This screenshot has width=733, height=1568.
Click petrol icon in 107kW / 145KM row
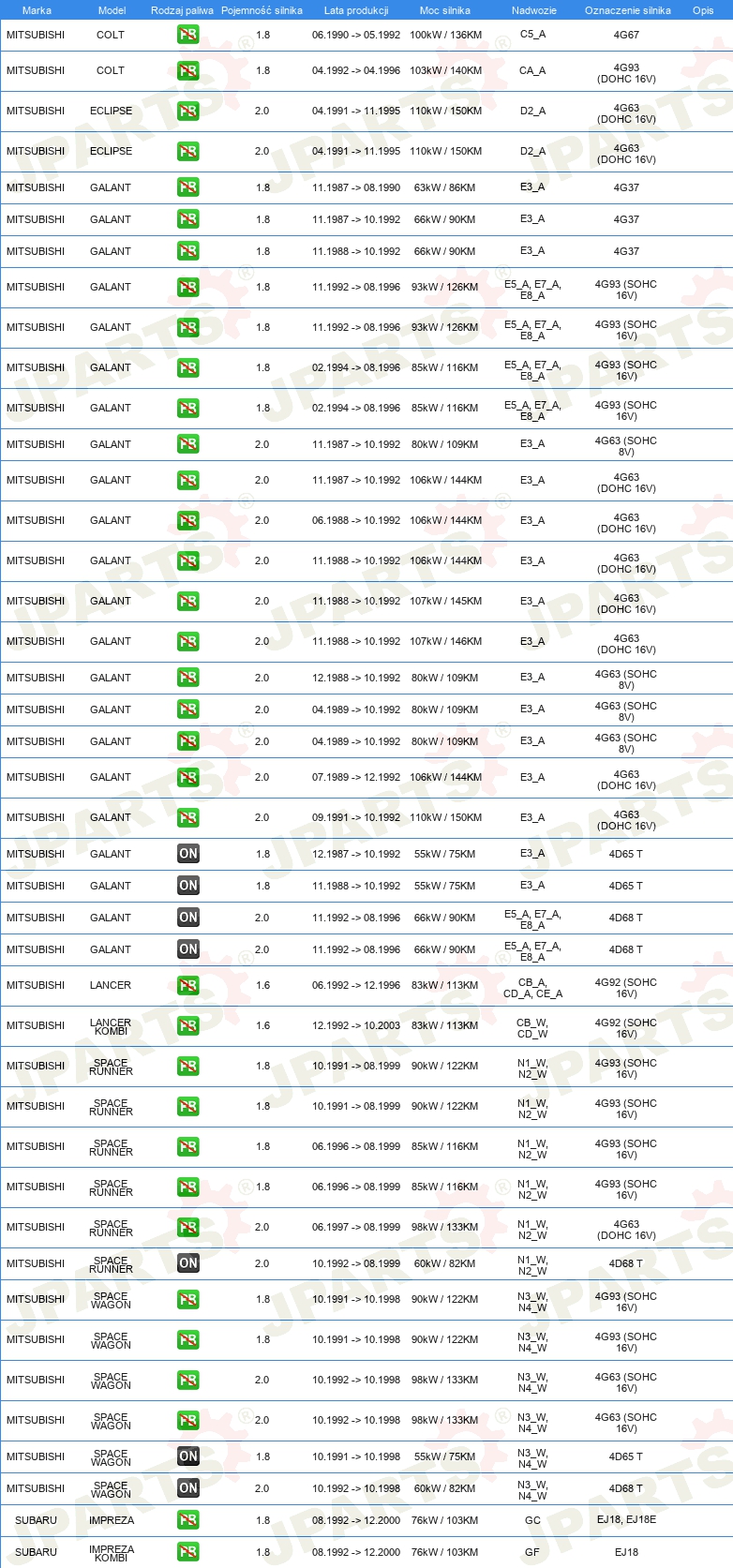pos(188,601)
